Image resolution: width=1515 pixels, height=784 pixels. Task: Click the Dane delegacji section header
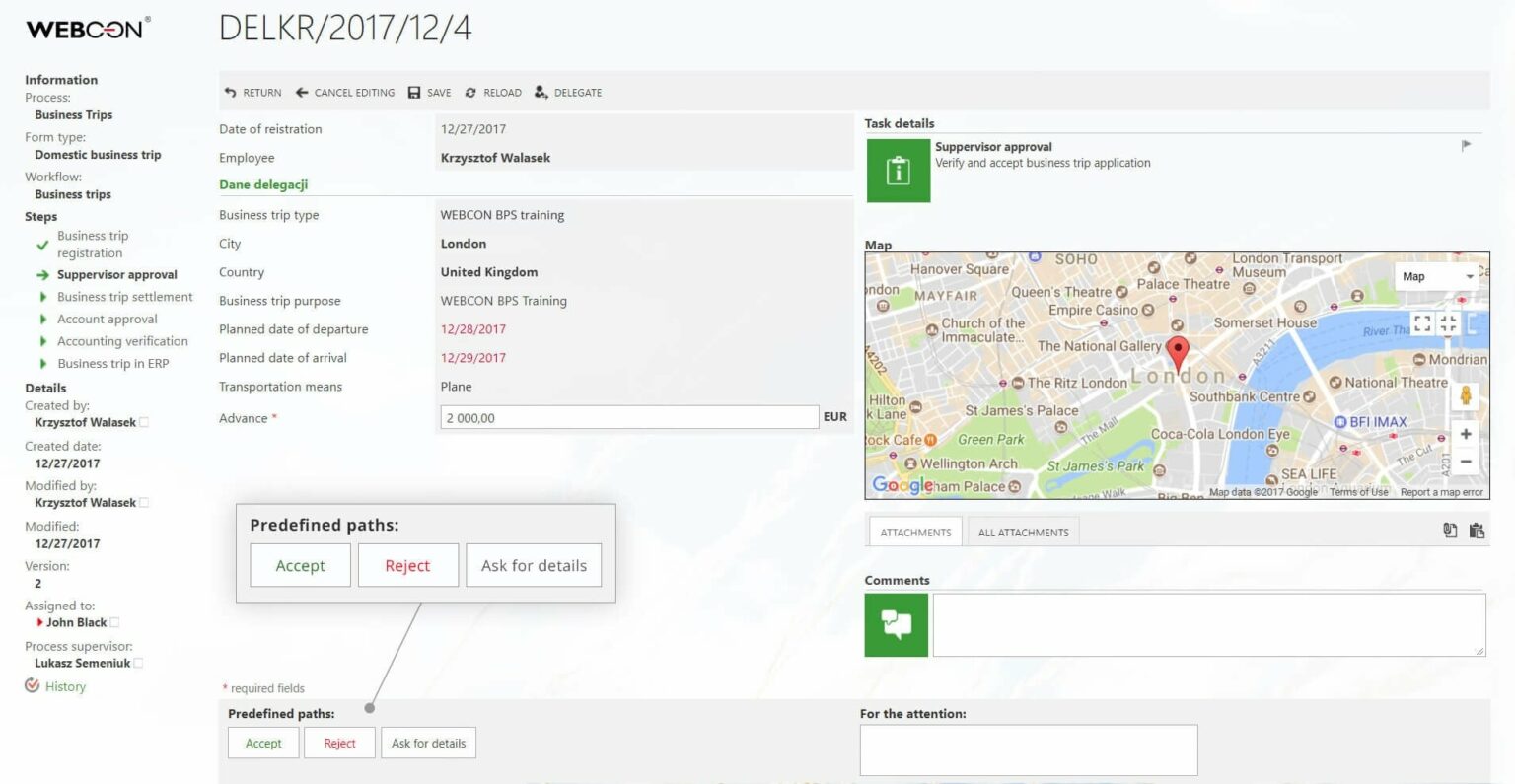point(263,184)
